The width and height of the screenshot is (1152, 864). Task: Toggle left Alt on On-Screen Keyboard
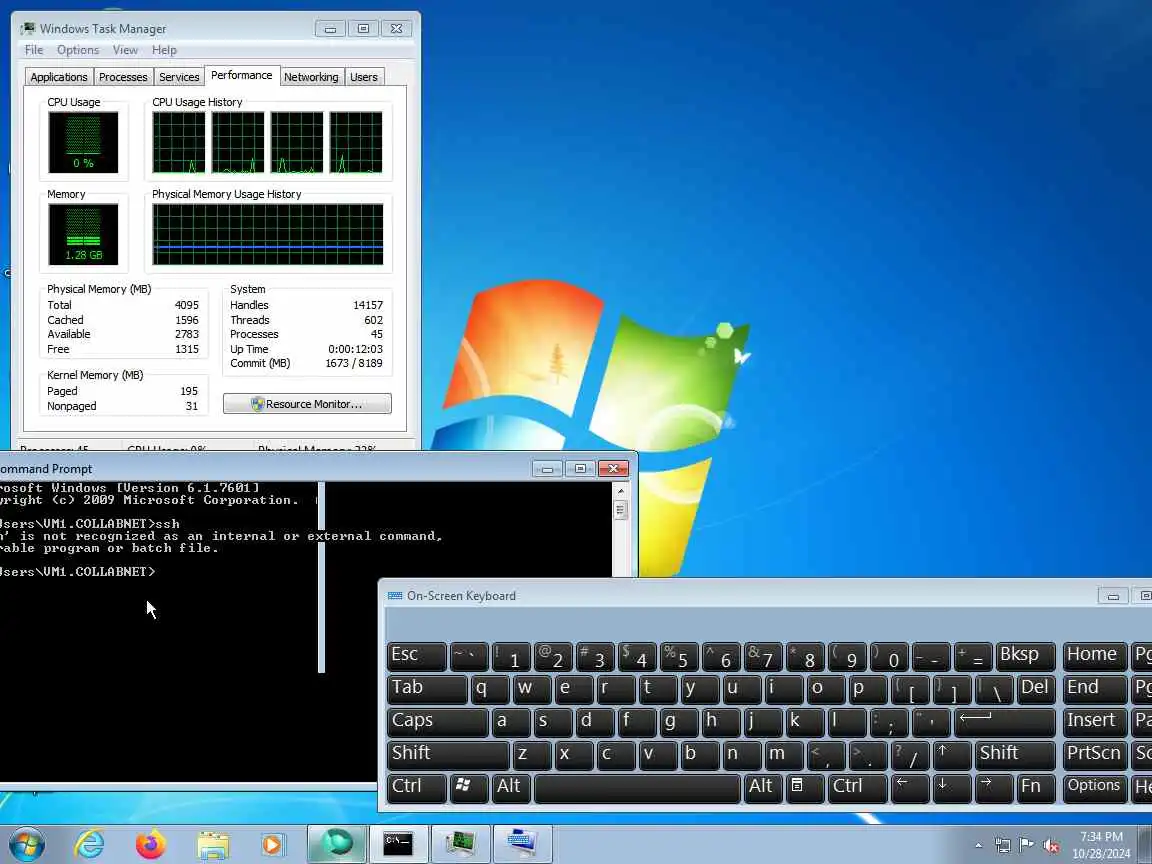coord(511,788)
